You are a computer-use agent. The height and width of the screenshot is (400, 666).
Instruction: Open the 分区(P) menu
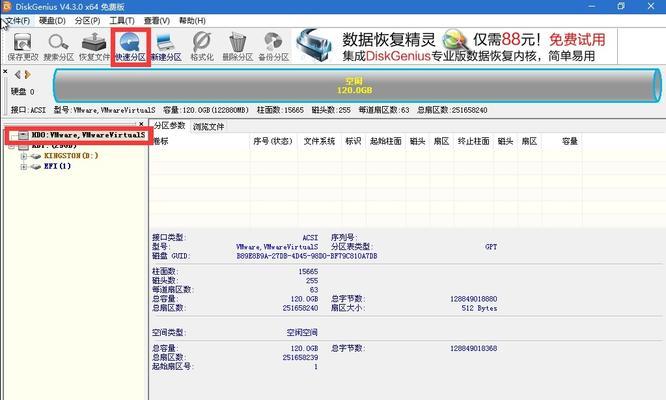pos(87,20)
